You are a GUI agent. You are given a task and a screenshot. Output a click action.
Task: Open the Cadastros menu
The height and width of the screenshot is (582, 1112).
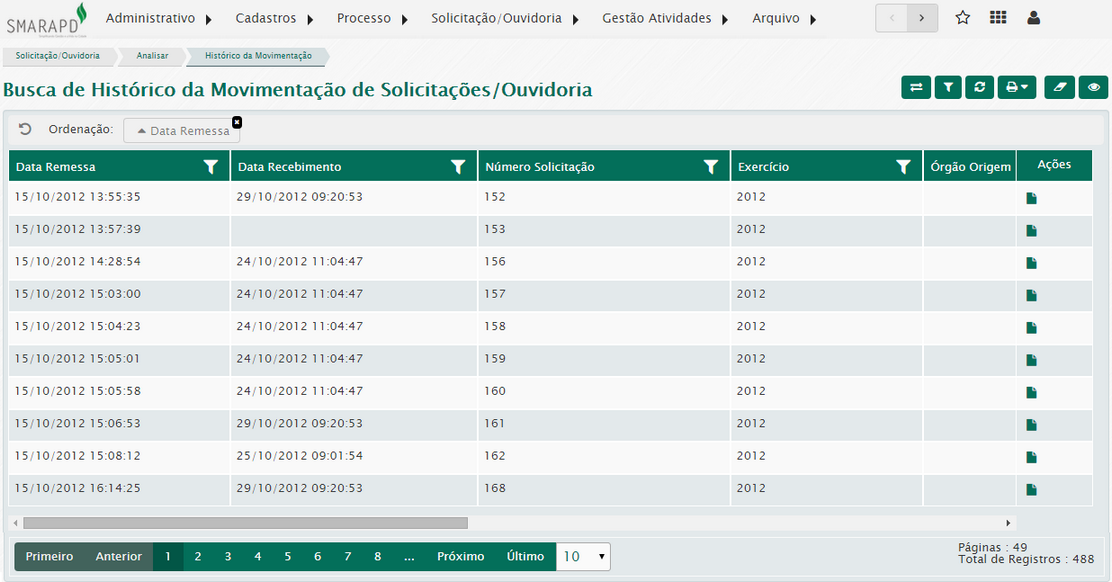pos(275,18)
